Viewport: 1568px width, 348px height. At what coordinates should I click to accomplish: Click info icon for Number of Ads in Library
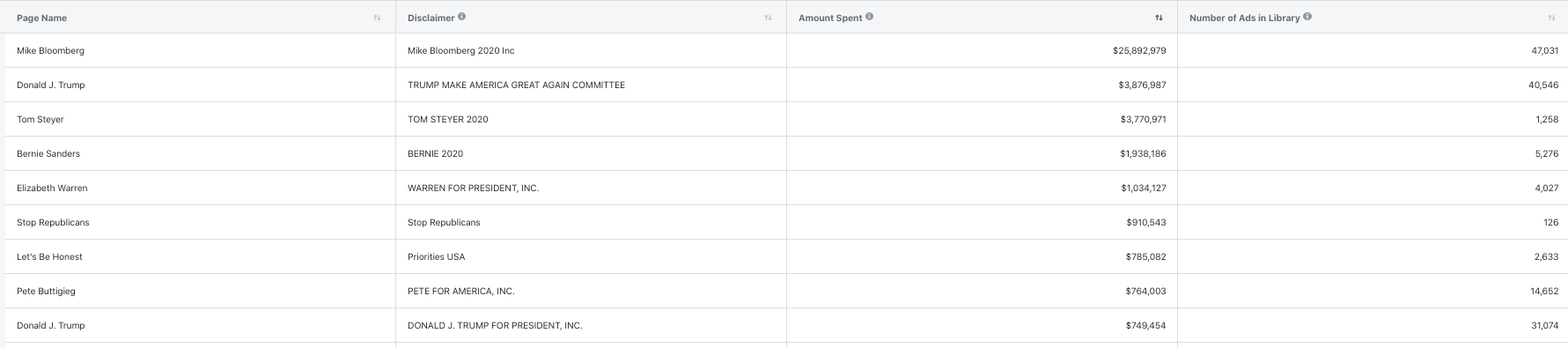1307,17
